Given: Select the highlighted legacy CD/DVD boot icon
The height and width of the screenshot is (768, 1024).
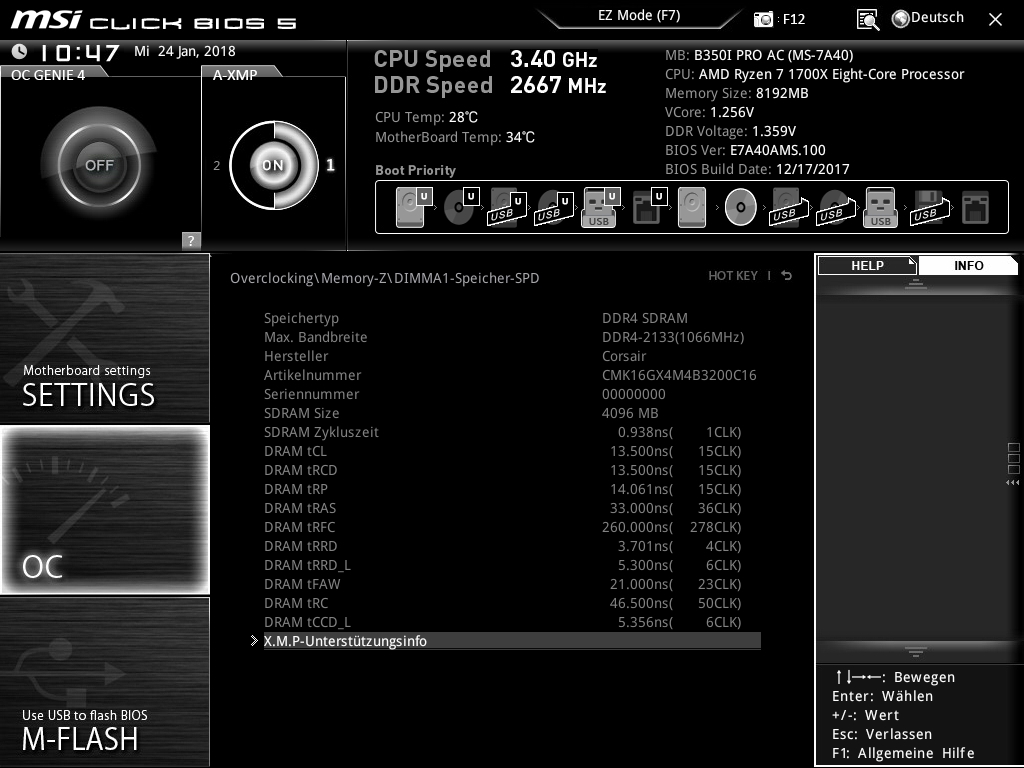Looking at the screenshot, I should point(741,207).
